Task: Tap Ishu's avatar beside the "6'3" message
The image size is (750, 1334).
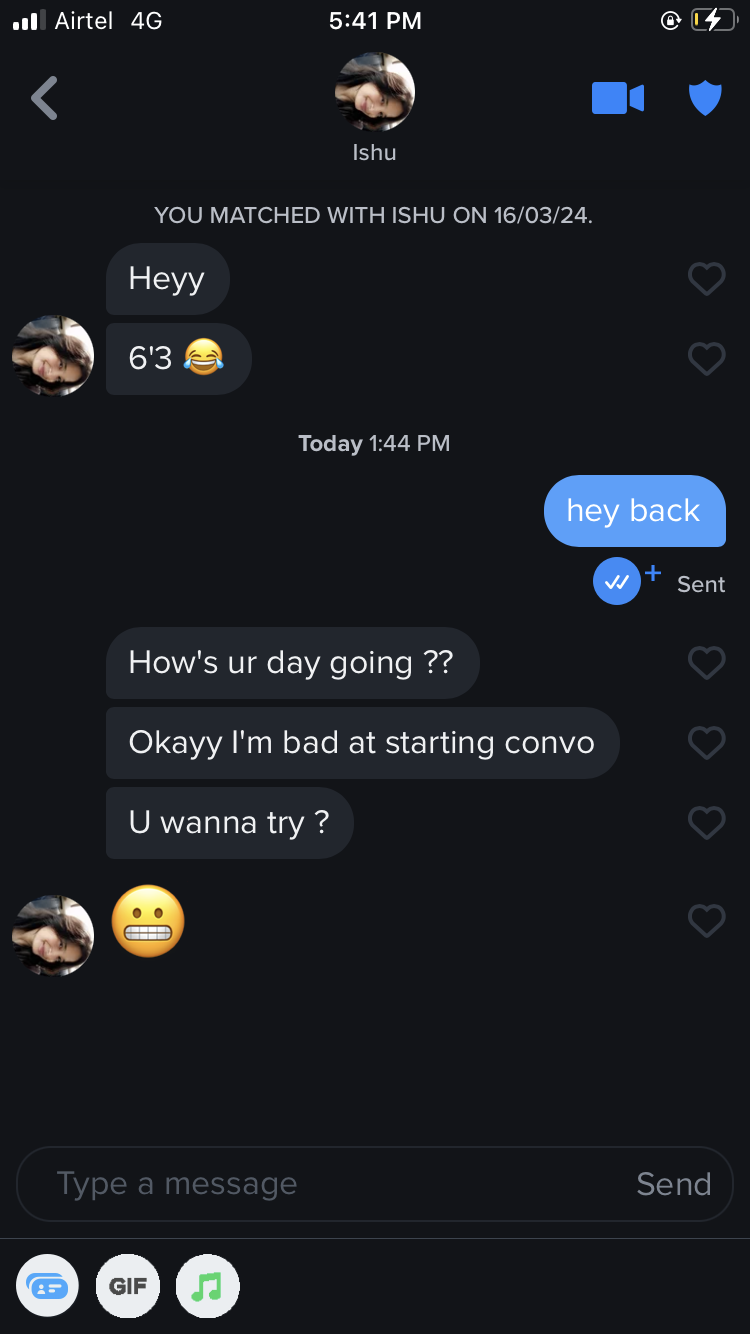Action: click(52, 356)
